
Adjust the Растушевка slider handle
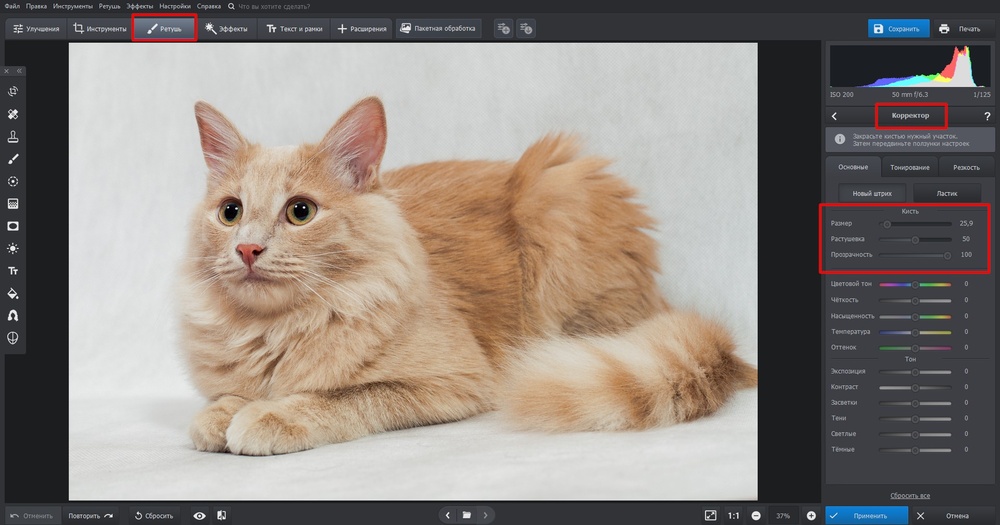915,240
